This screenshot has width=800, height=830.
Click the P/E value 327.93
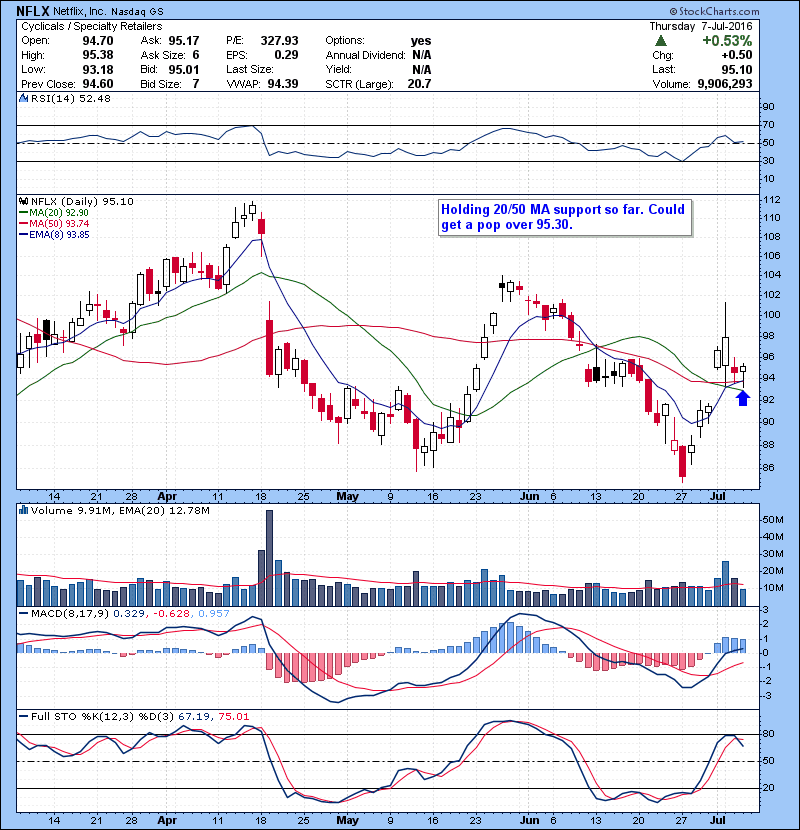point(279,41)
